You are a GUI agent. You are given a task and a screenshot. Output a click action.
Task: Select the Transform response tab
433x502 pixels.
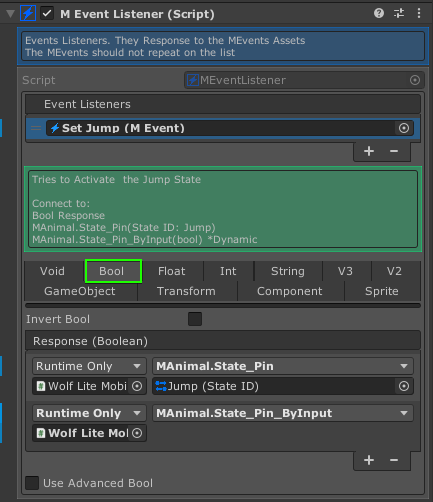[x=186, y=291]
